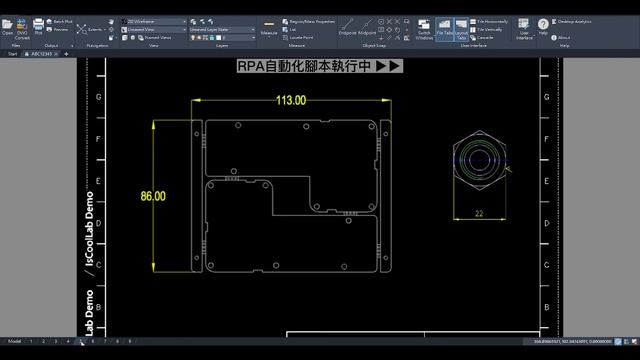Switch to layout tab 7
Viewport: 640px width, 360px height.
(105, 341)
